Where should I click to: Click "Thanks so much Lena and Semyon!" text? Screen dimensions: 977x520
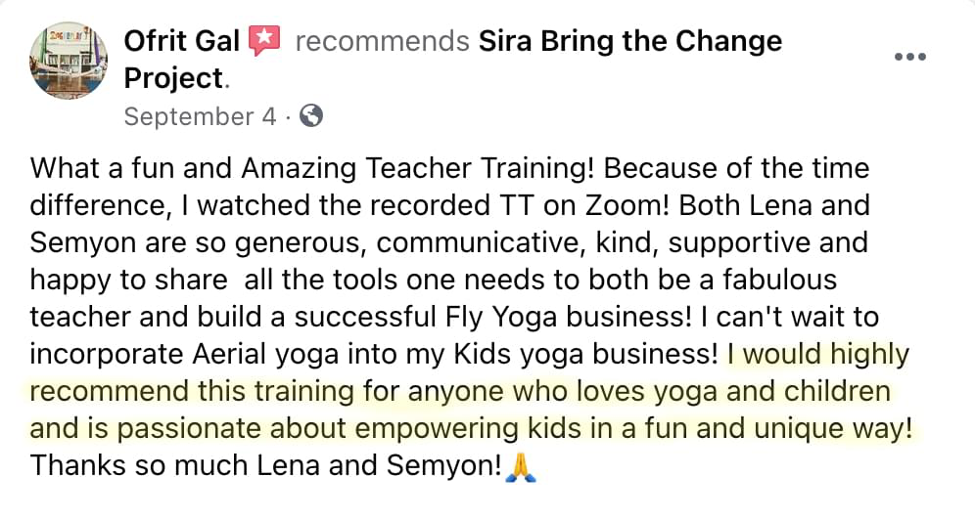coord(265,467)
